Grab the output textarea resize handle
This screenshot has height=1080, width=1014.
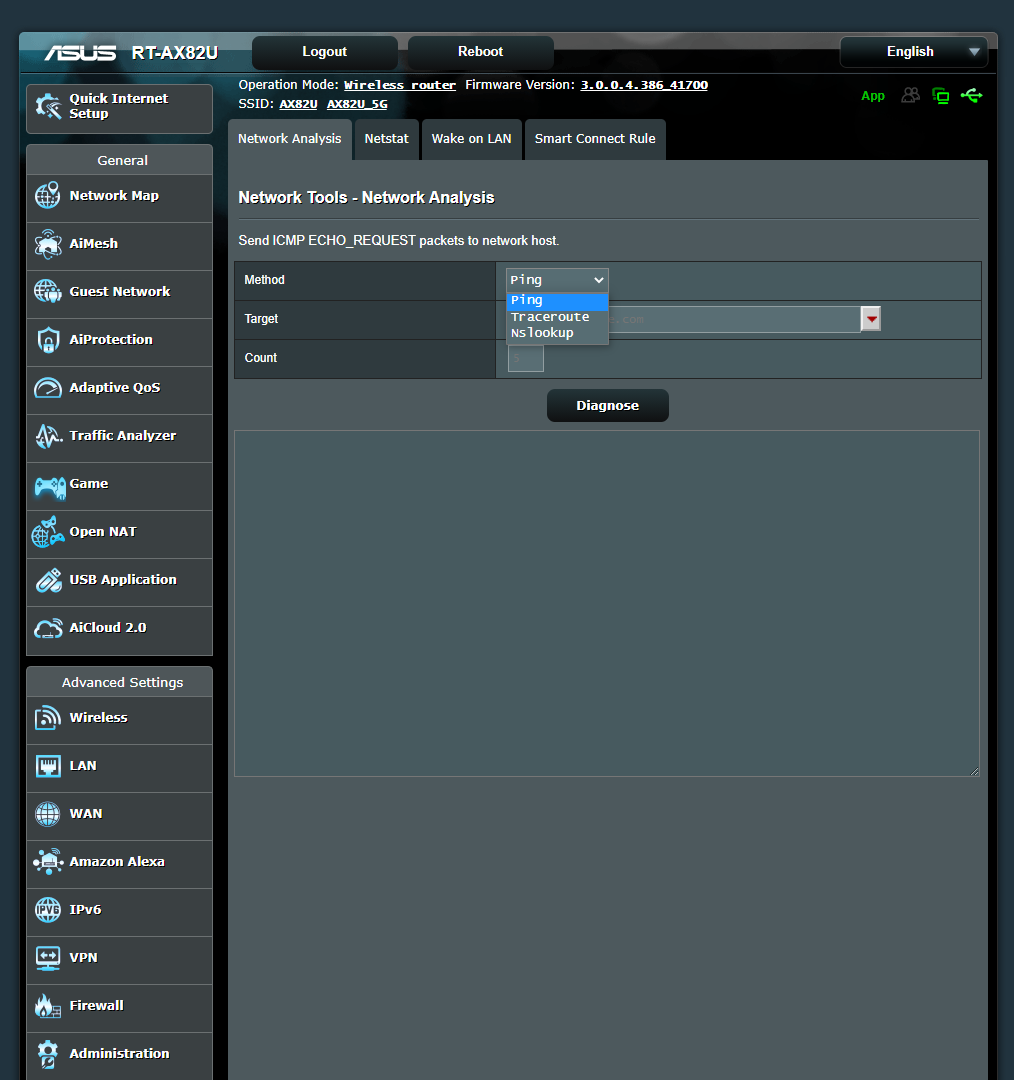(x=975, y=771)
